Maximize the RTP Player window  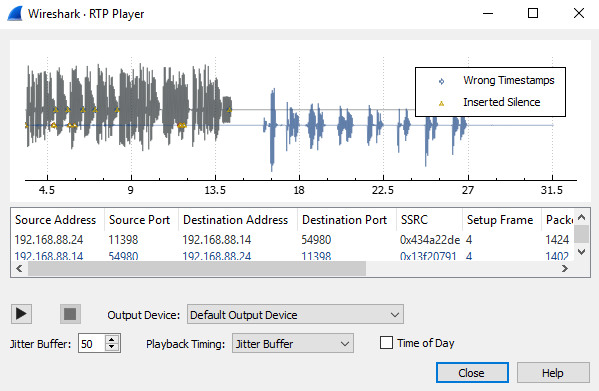[533, 14]
